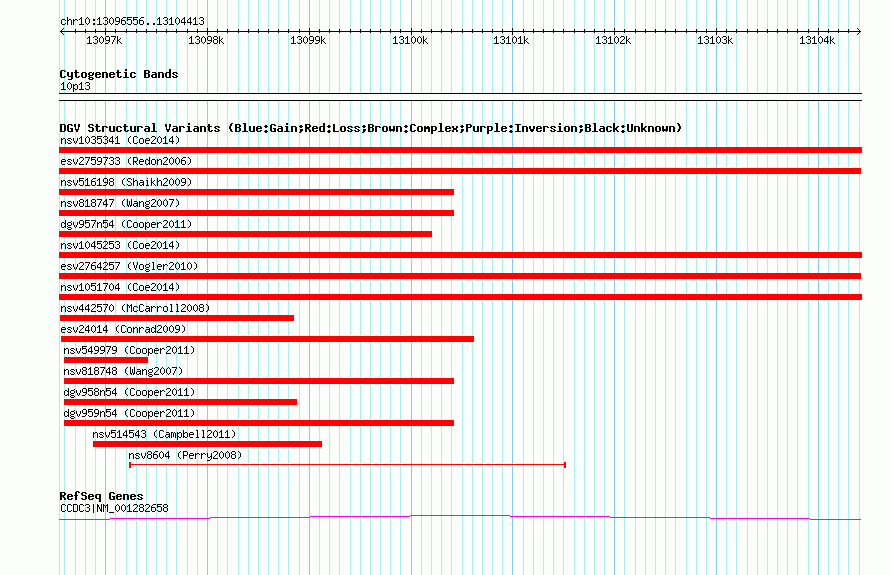Click the dgv958n54 red bar
The image size is (890, 575).
[x=180, y=402]
